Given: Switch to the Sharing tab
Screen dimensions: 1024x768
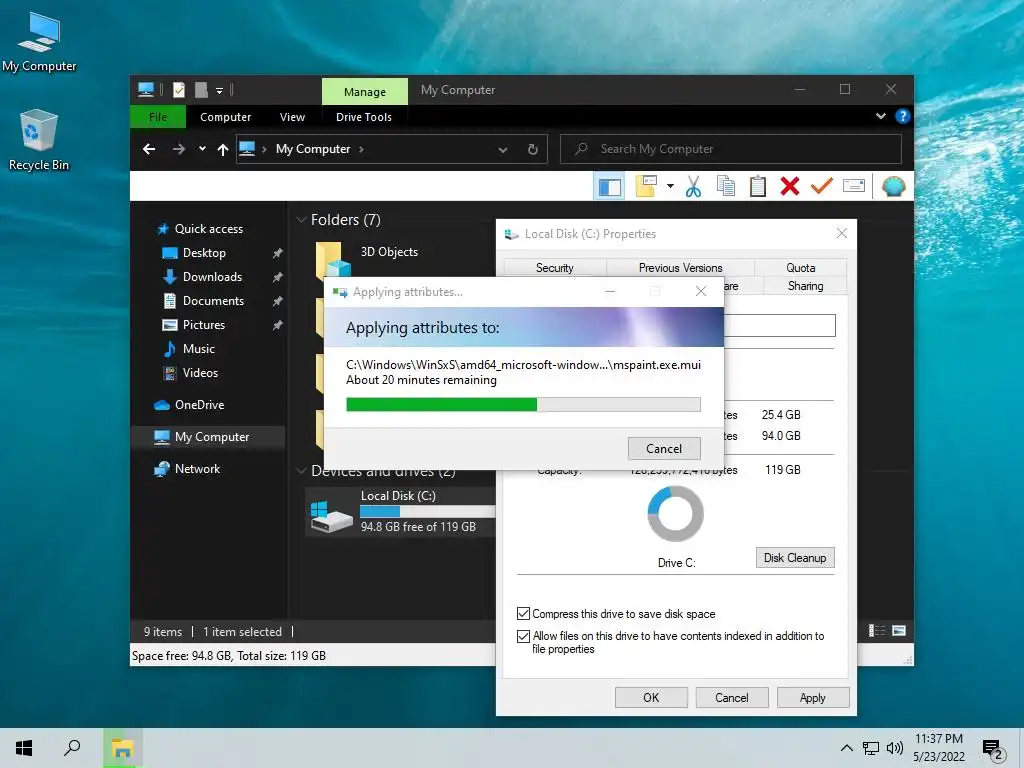Looking at the screenshot, I should click(x=805, y=286).
